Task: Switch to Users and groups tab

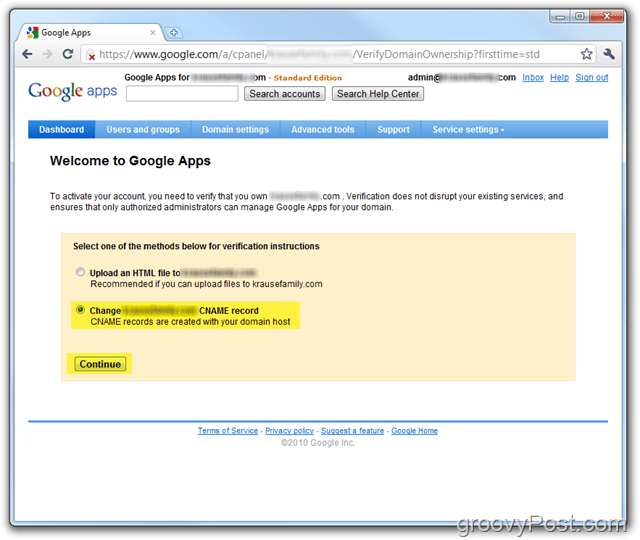Action: [x=143, y=129]
